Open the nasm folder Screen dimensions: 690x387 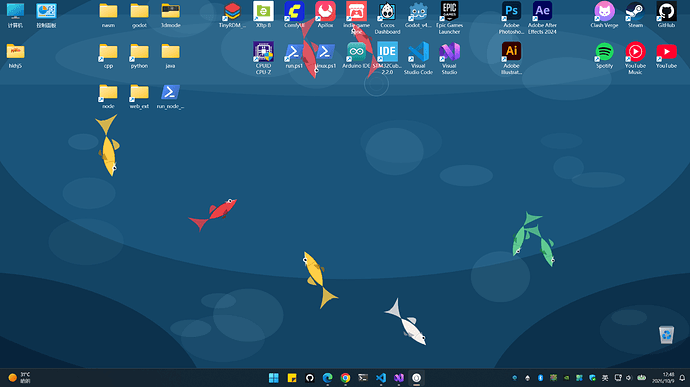click(x=108, y=15)
